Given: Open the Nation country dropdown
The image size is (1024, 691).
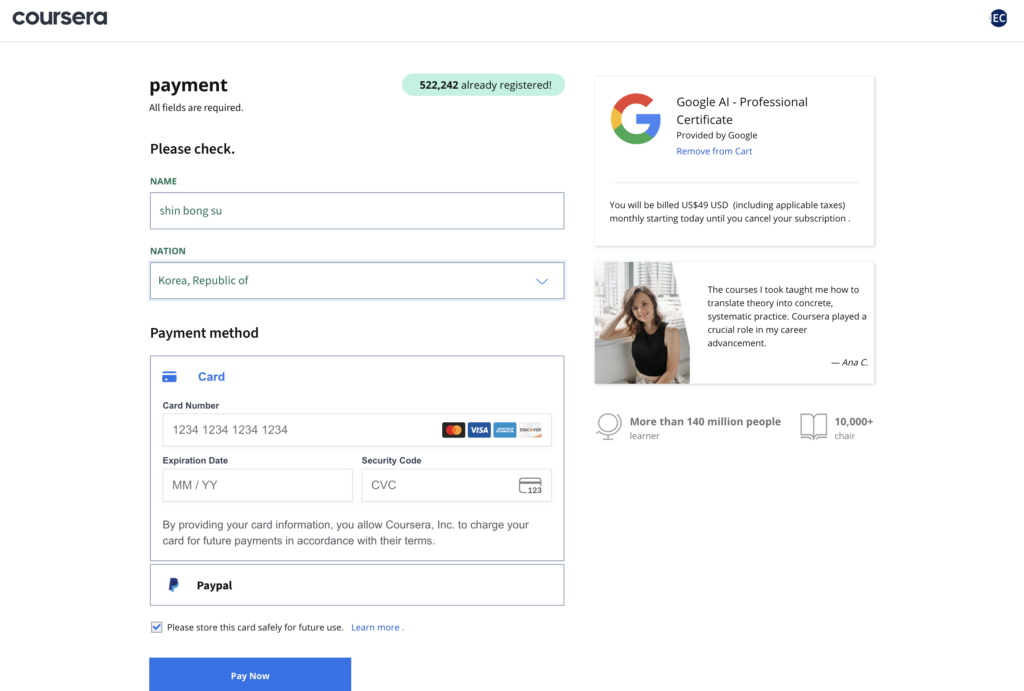Looking at the screenshot, I should tap(357, 281).
